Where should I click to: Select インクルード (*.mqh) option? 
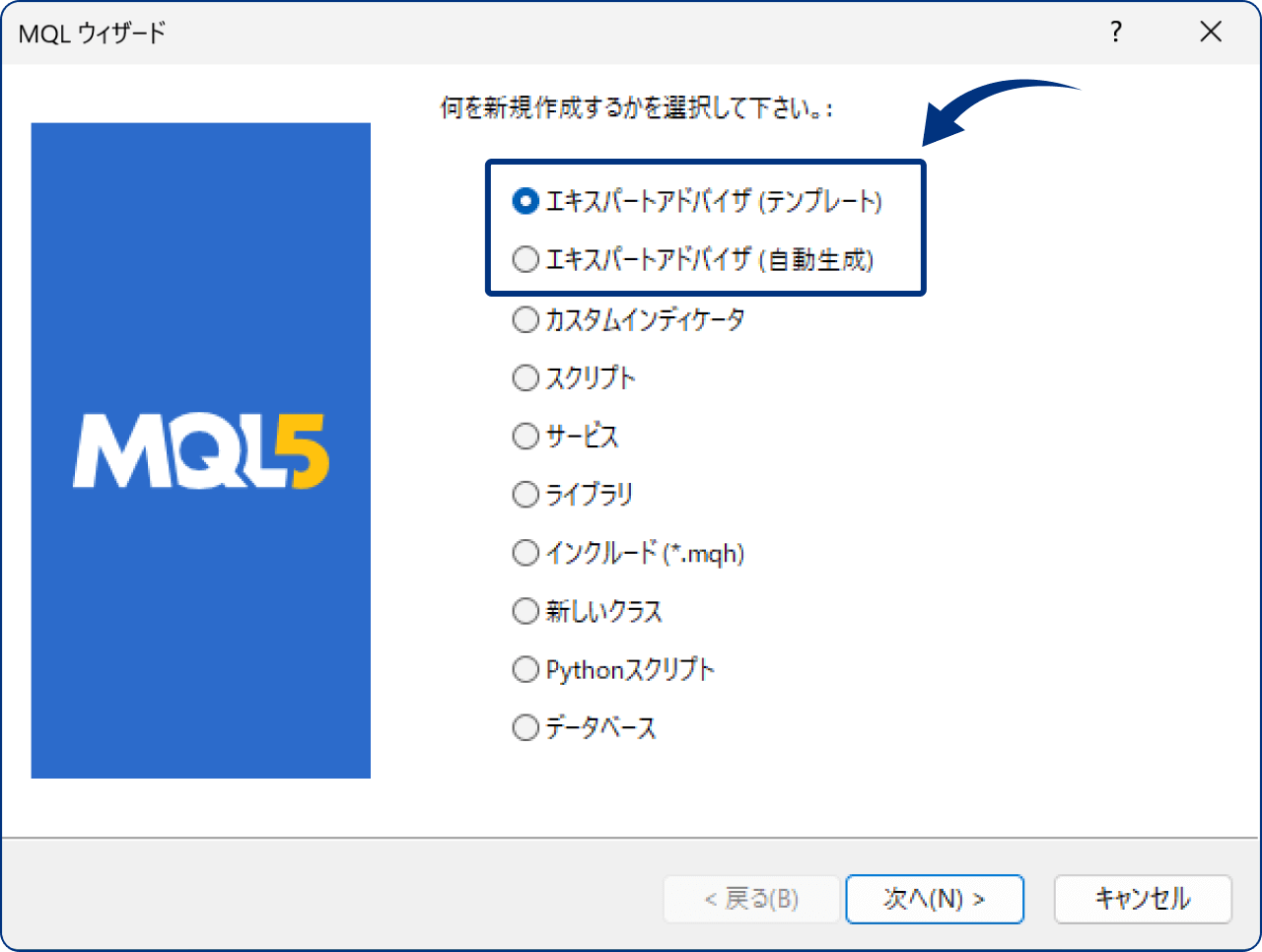tap(526, 553)
